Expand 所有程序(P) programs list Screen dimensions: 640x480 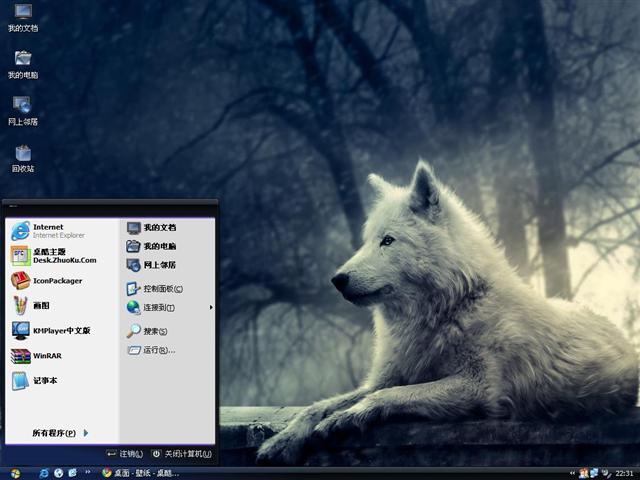[59, 433]
